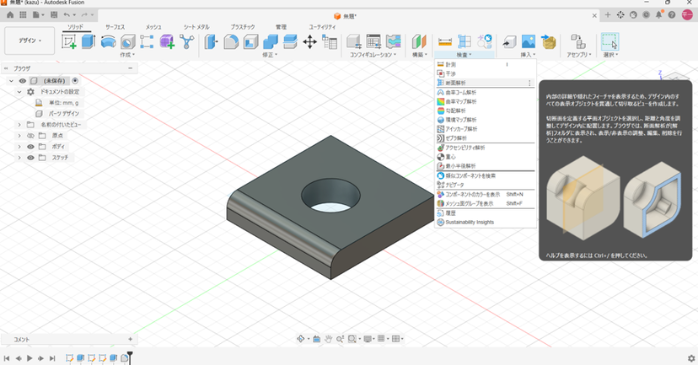
Task: Expand the ボディ folder node
Action: (x=19, y=146)
